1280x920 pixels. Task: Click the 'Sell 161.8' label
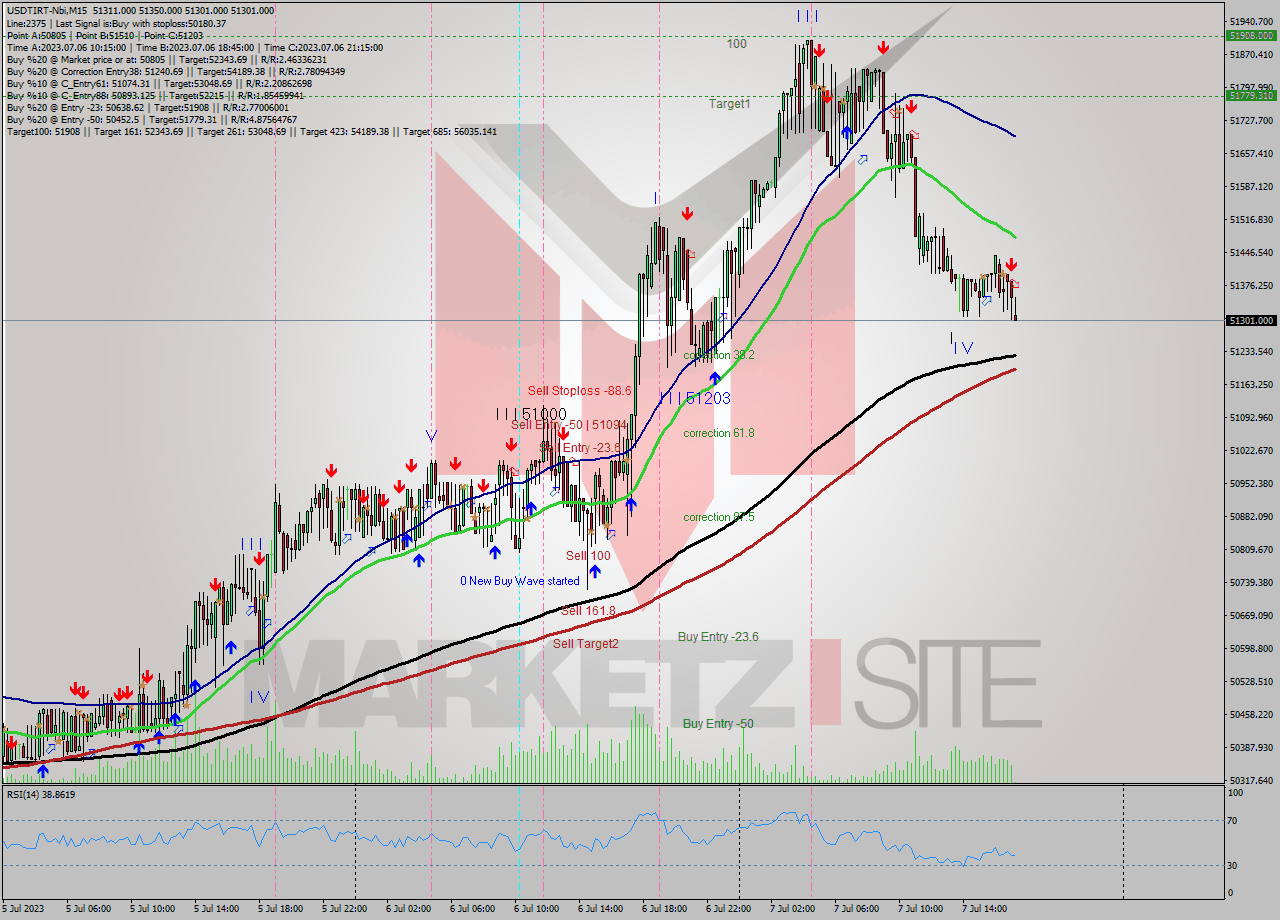pos(588,610)
